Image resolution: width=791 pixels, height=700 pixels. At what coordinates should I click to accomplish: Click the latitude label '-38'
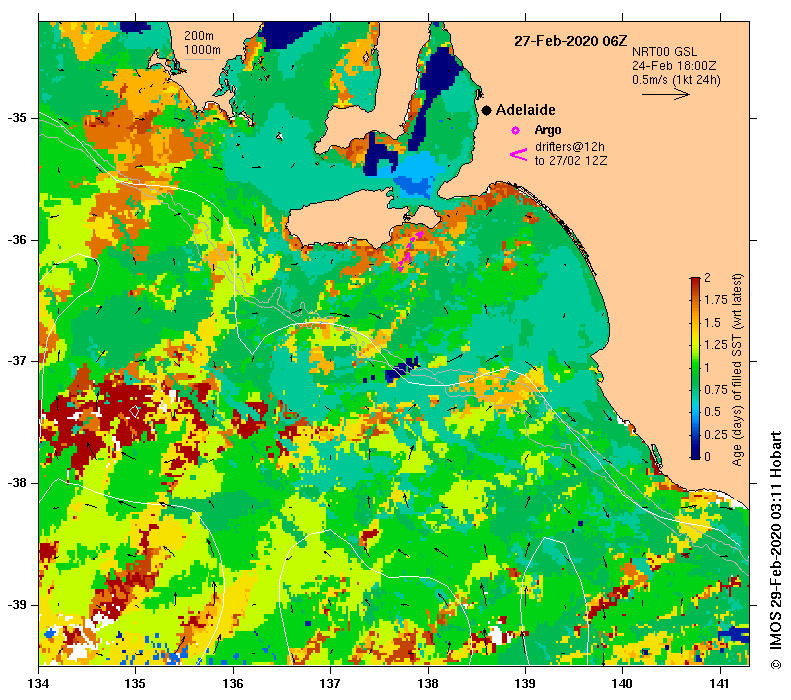point(16,483)
